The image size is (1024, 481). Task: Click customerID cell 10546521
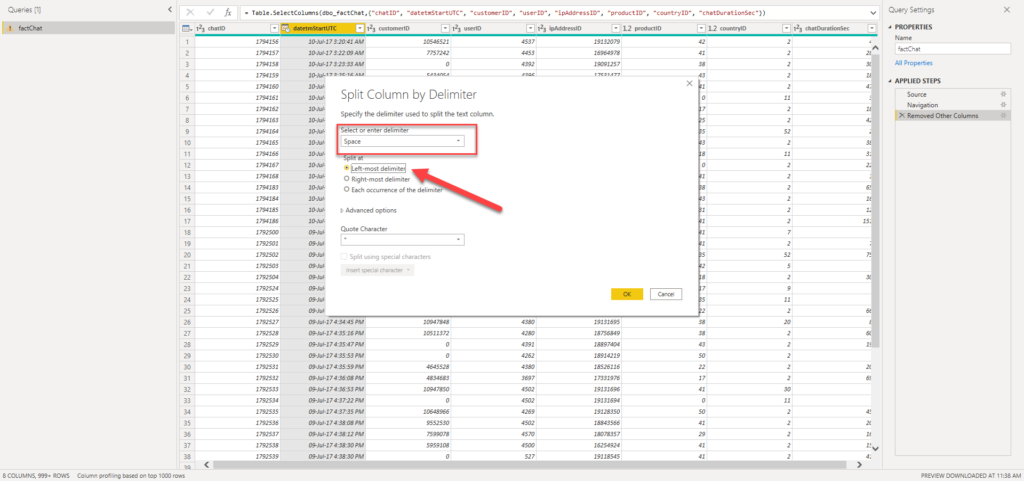click(408, 41)
